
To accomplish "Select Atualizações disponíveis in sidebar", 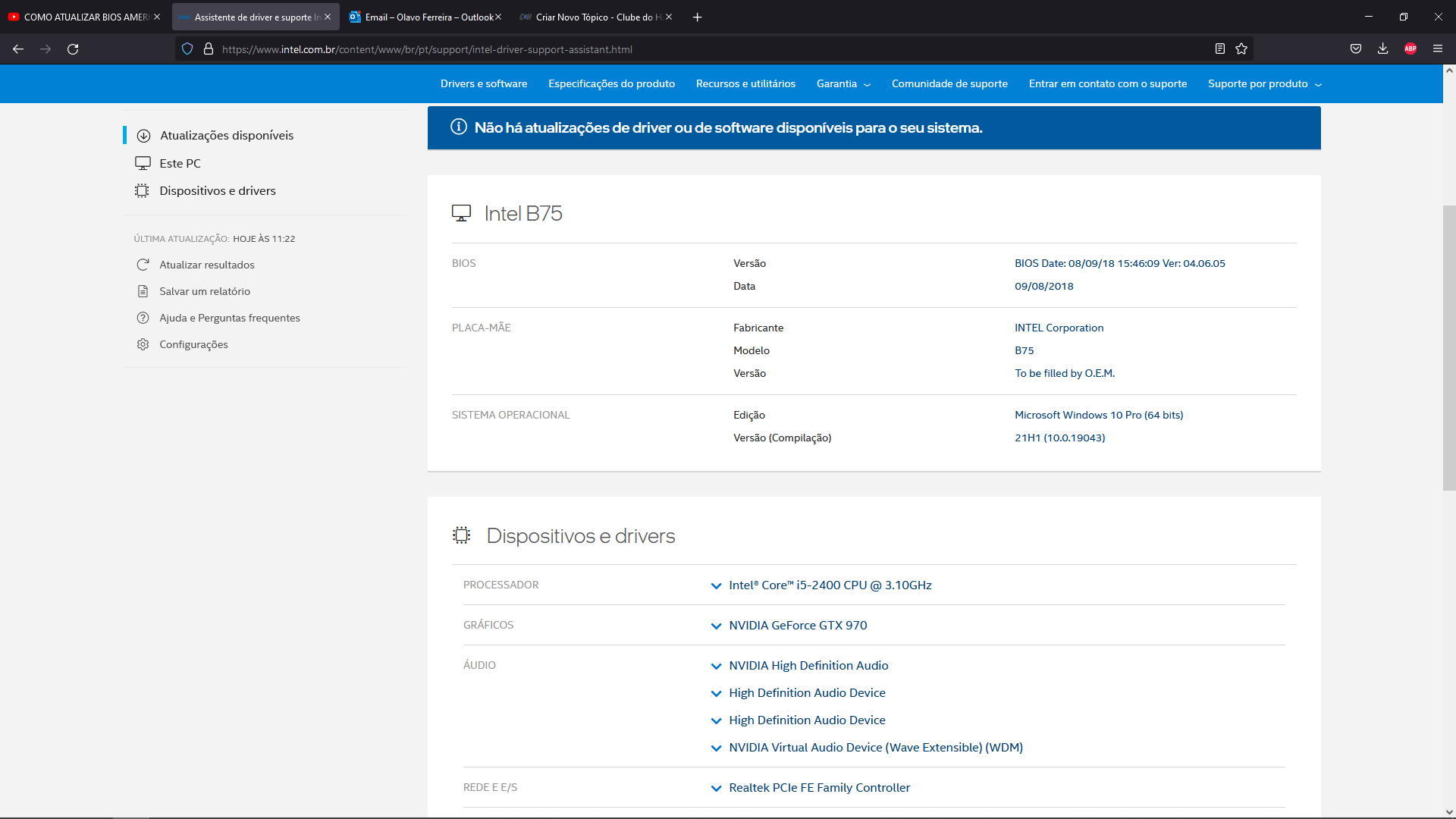I will [226, 136].
